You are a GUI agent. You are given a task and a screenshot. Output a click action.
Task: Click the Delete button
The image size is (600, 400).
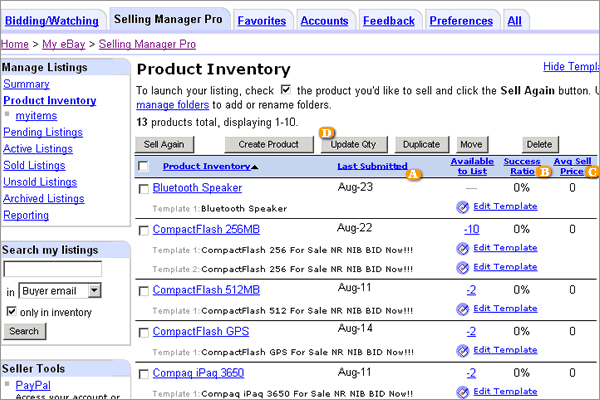pos(540,145)
